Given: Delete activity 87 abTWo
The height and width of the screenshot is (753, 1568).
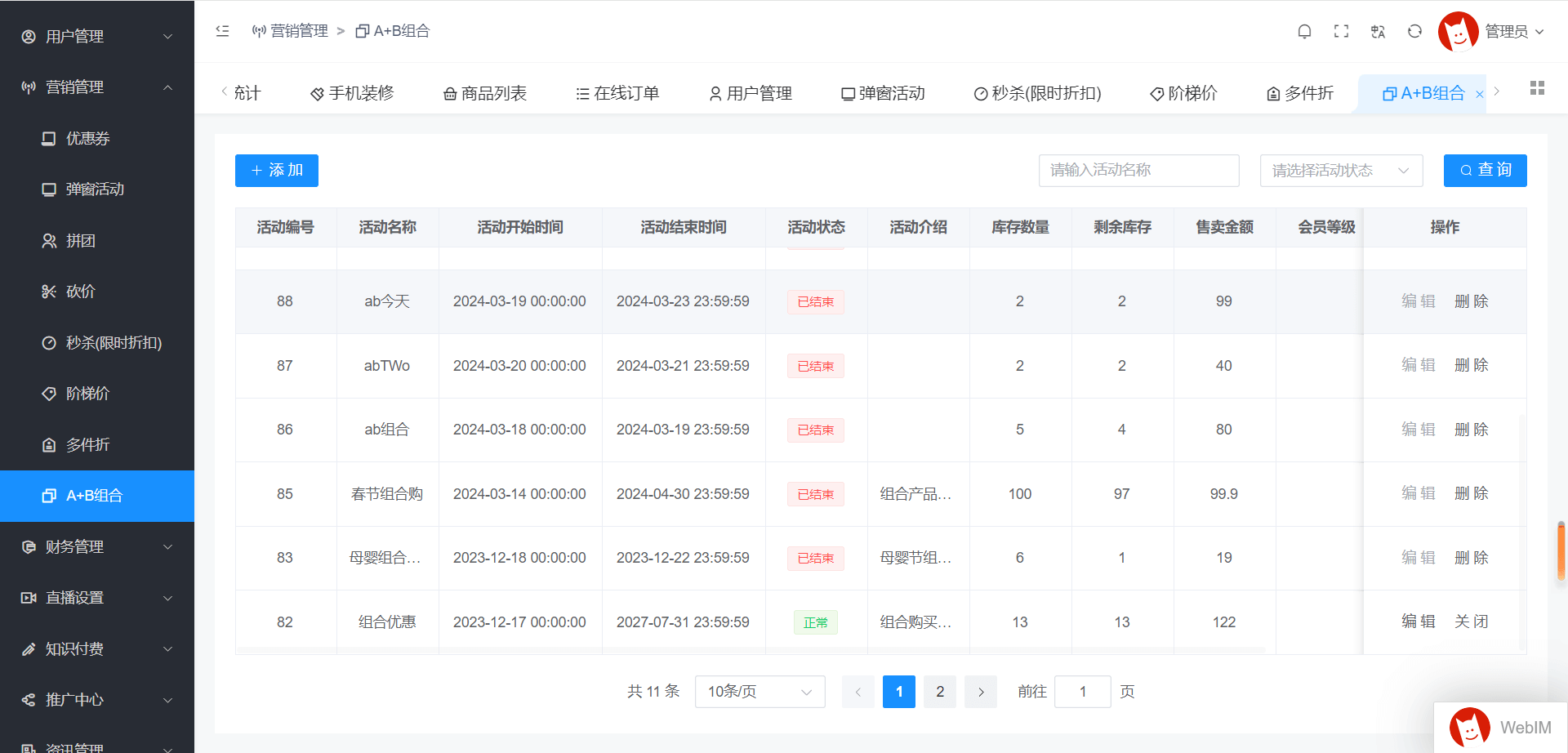Looking at the screenshot, I should (1472, 365).
